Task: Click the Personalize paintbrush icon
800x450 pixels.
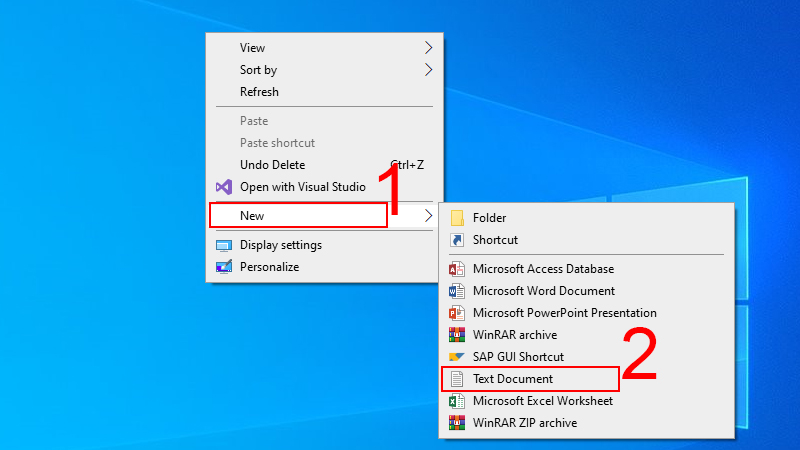Action: (x=223, y=267)
